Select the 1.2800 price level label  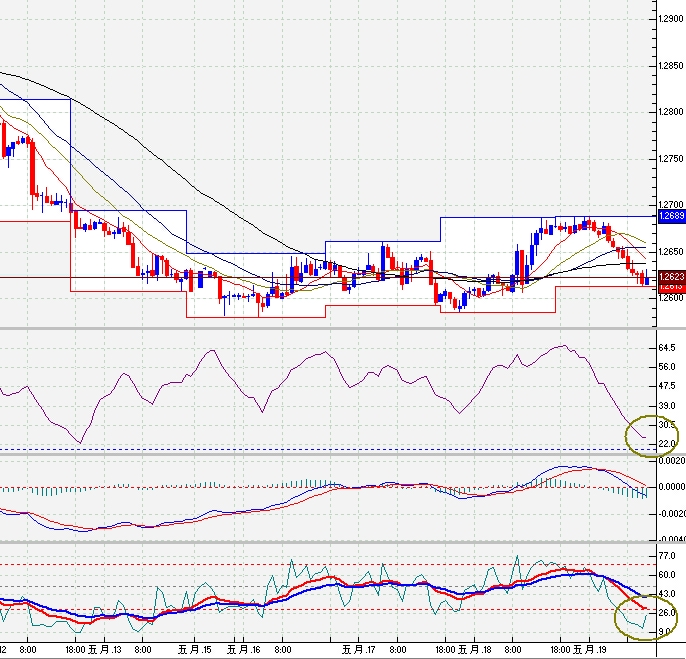coord(671,112)
